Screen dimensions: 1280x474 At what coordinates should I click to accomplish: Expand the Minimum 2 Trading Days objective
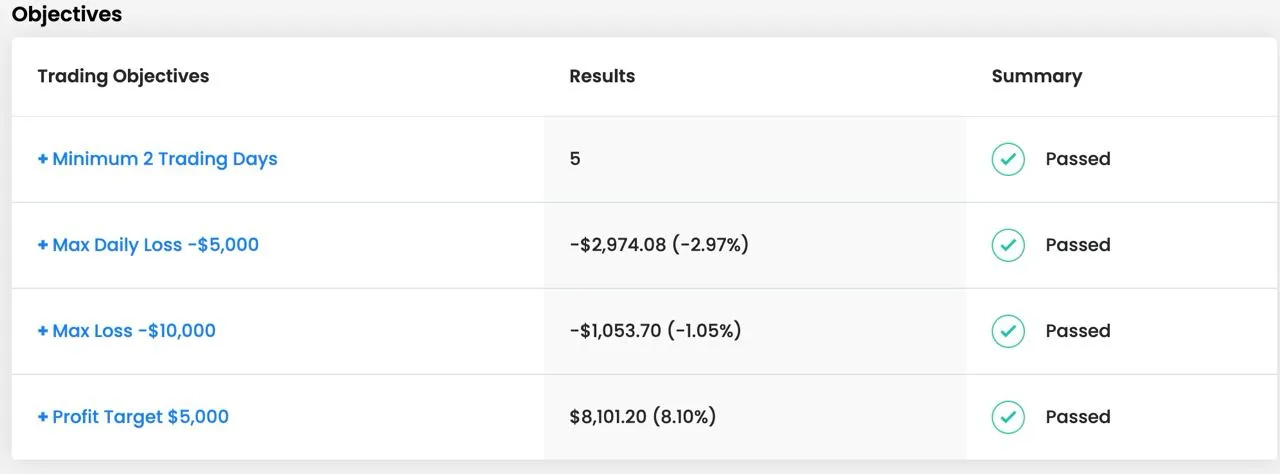pos(157,159)
